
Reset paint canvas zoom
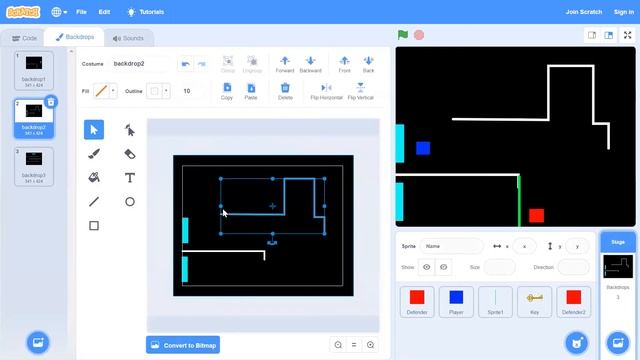click(354, 345)
